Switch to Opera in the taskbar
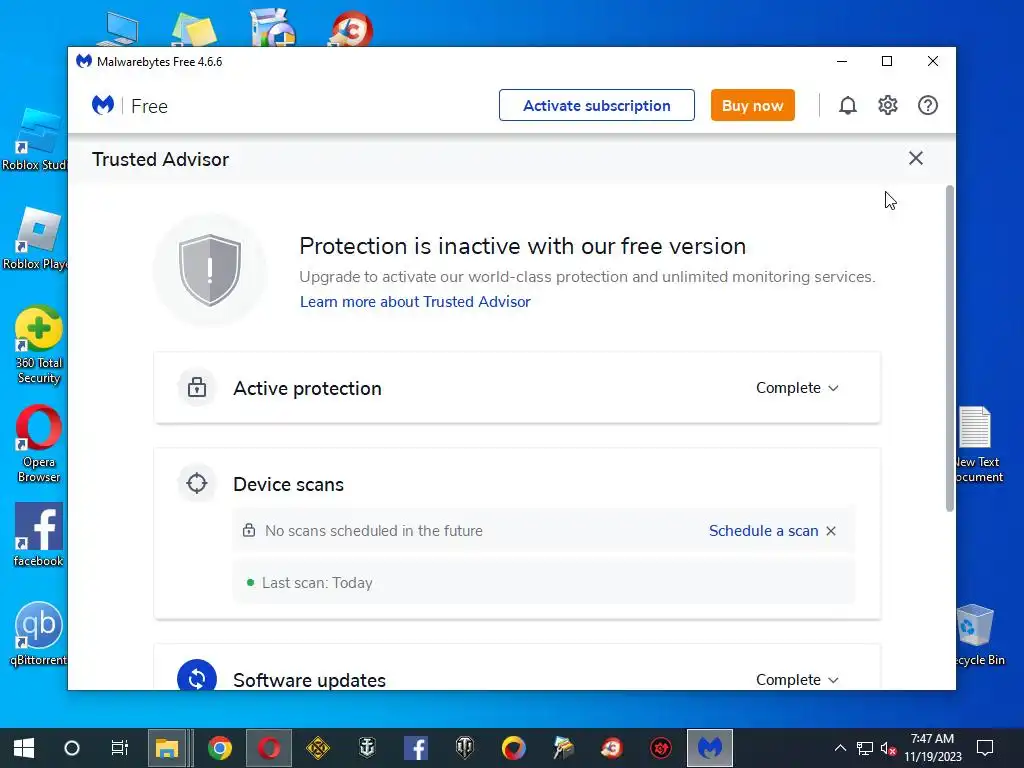Viewport: 1024px width, 768px height. click(269, 748)
